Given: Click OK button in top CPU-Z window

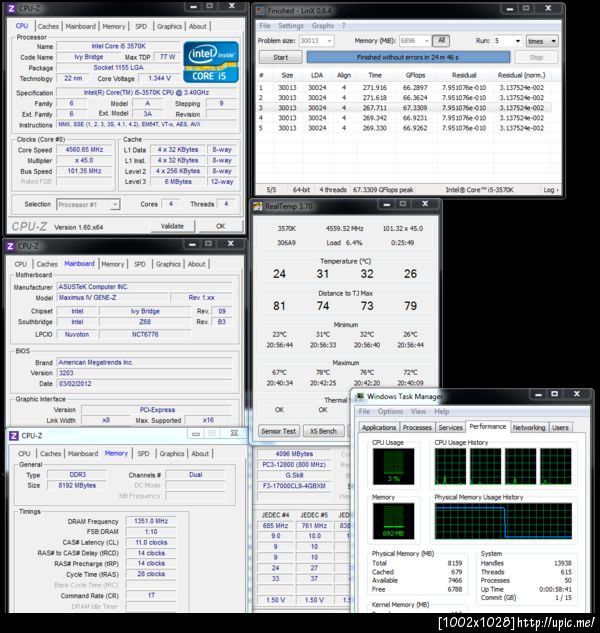Looking at the screenshot, I should click(x=220, y=226).
